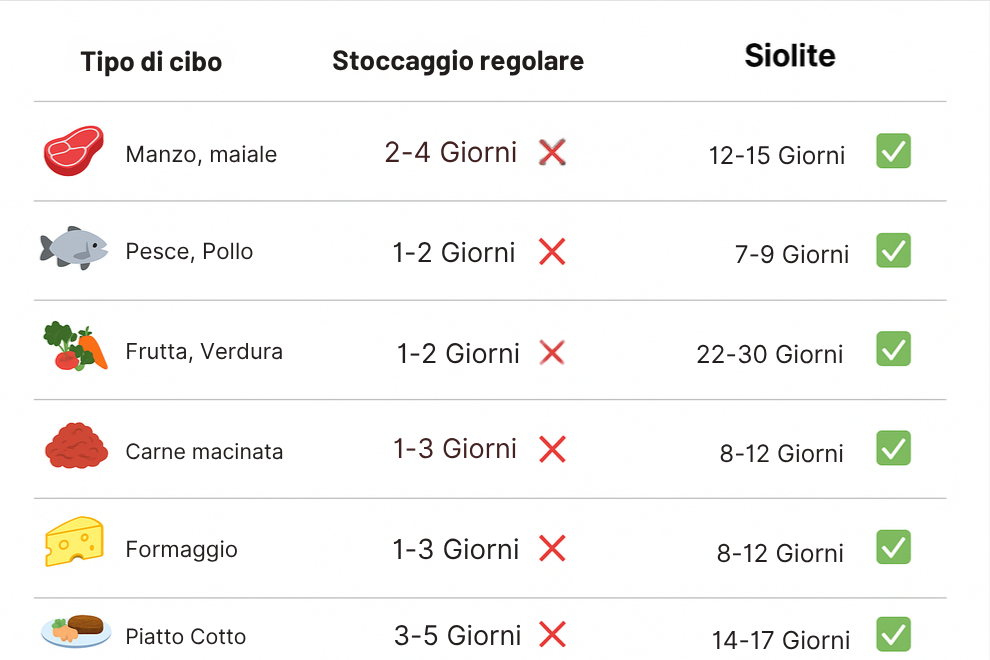The width and height of the screenshot is (990, 660).
Task: Click the Stoccaggio regolare column header
Action: click(x=458, y=61)
